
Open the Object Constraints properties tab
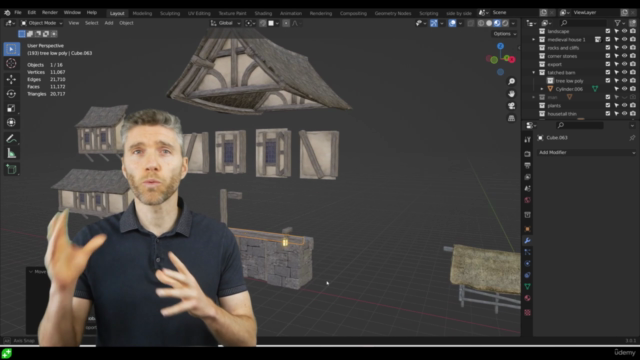tap(527, 275)
